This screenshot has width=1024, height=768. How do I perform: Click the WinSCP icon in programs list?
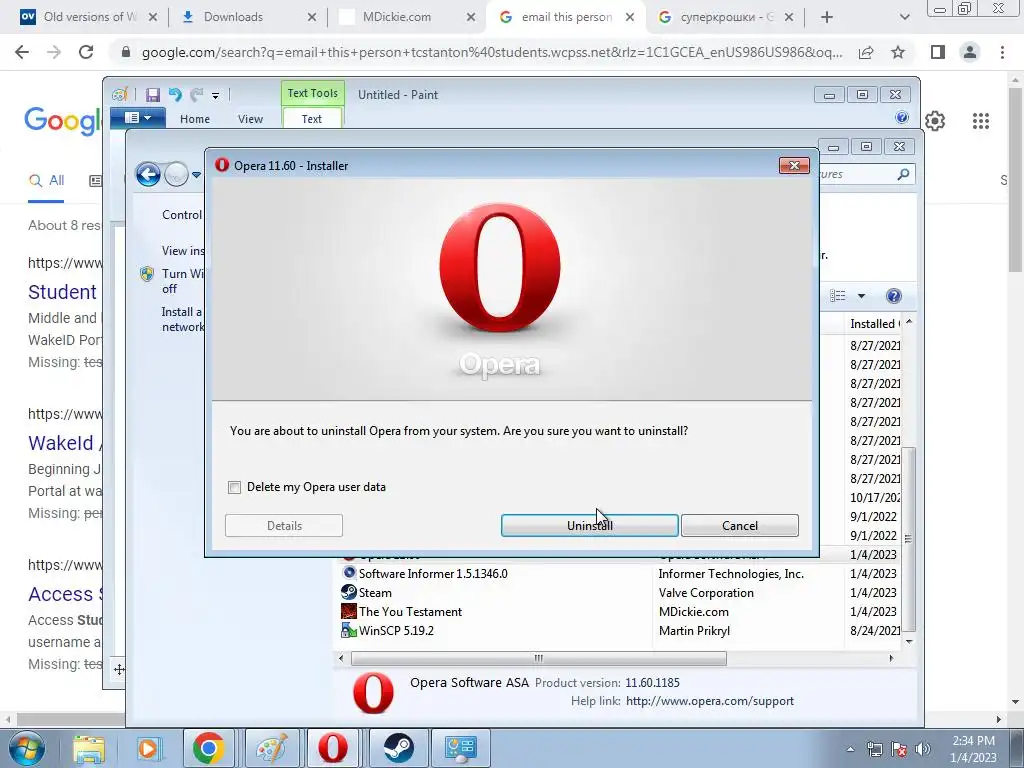tap(349, 630)
